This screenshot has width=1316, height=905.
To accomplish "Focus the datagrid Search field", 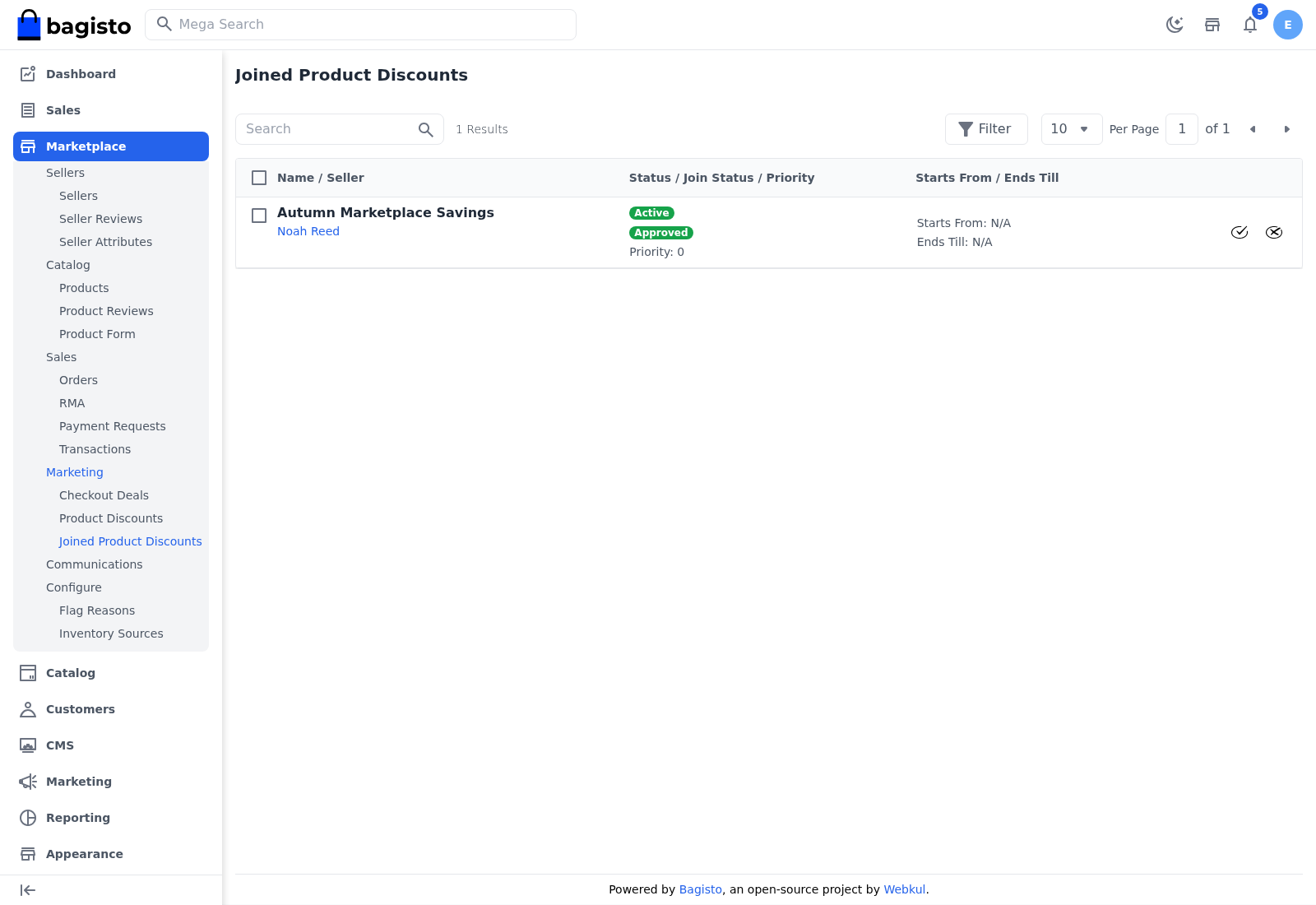I will coord(339,129).
